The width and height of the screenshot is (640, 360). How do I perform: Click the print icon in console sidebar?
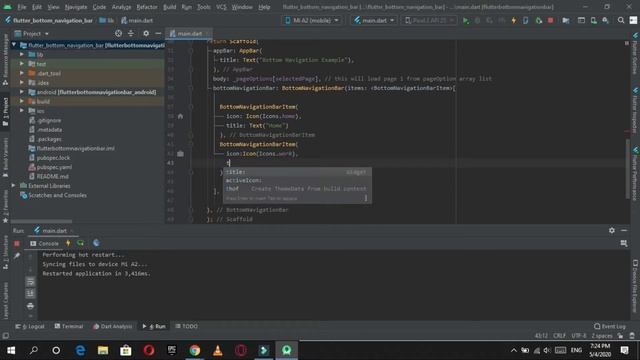pyautogui.click(x=30, y=306)
